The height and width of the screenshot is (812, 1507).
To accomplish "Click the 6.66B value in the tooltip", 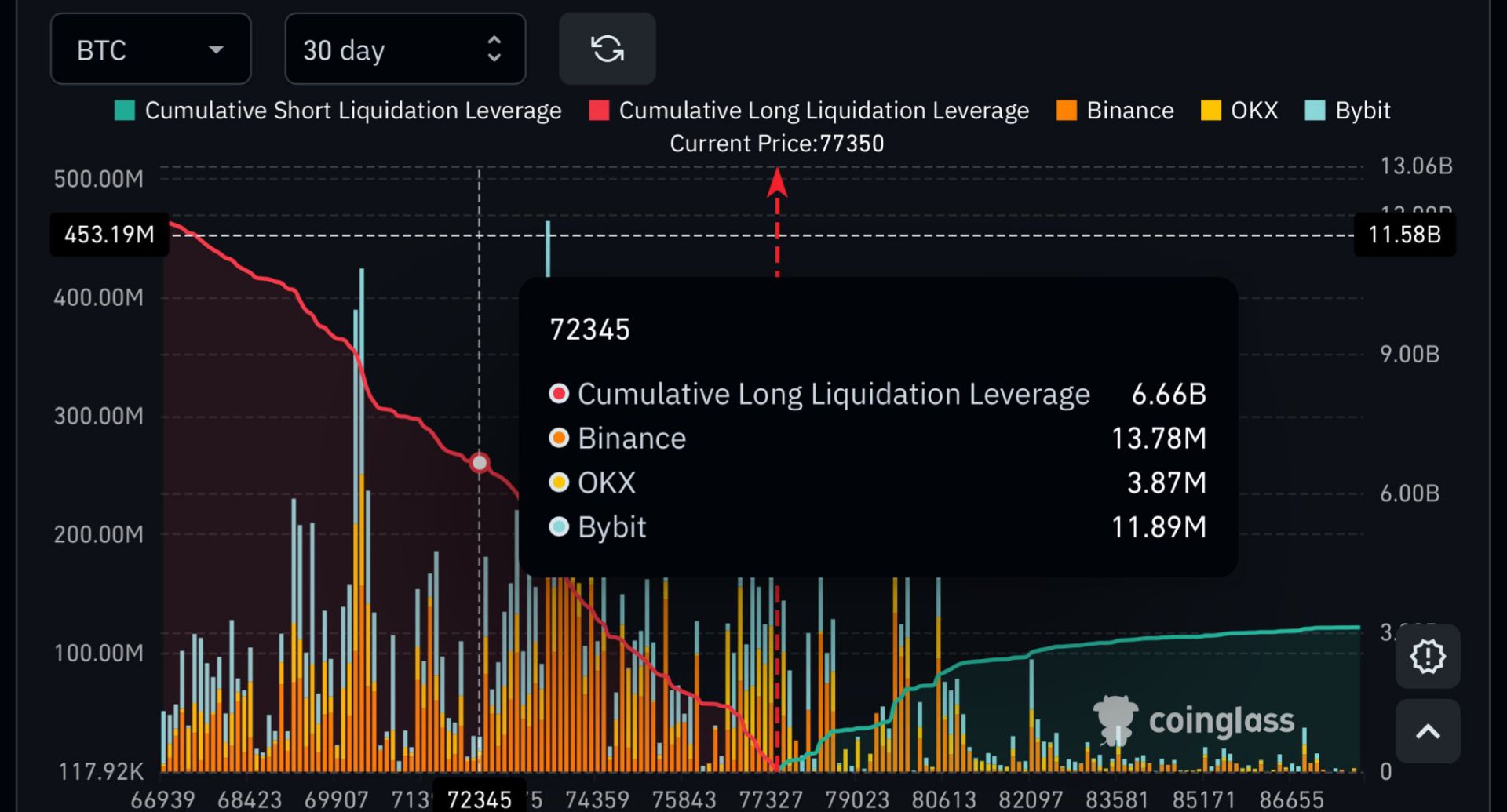I will point(1169,394).
